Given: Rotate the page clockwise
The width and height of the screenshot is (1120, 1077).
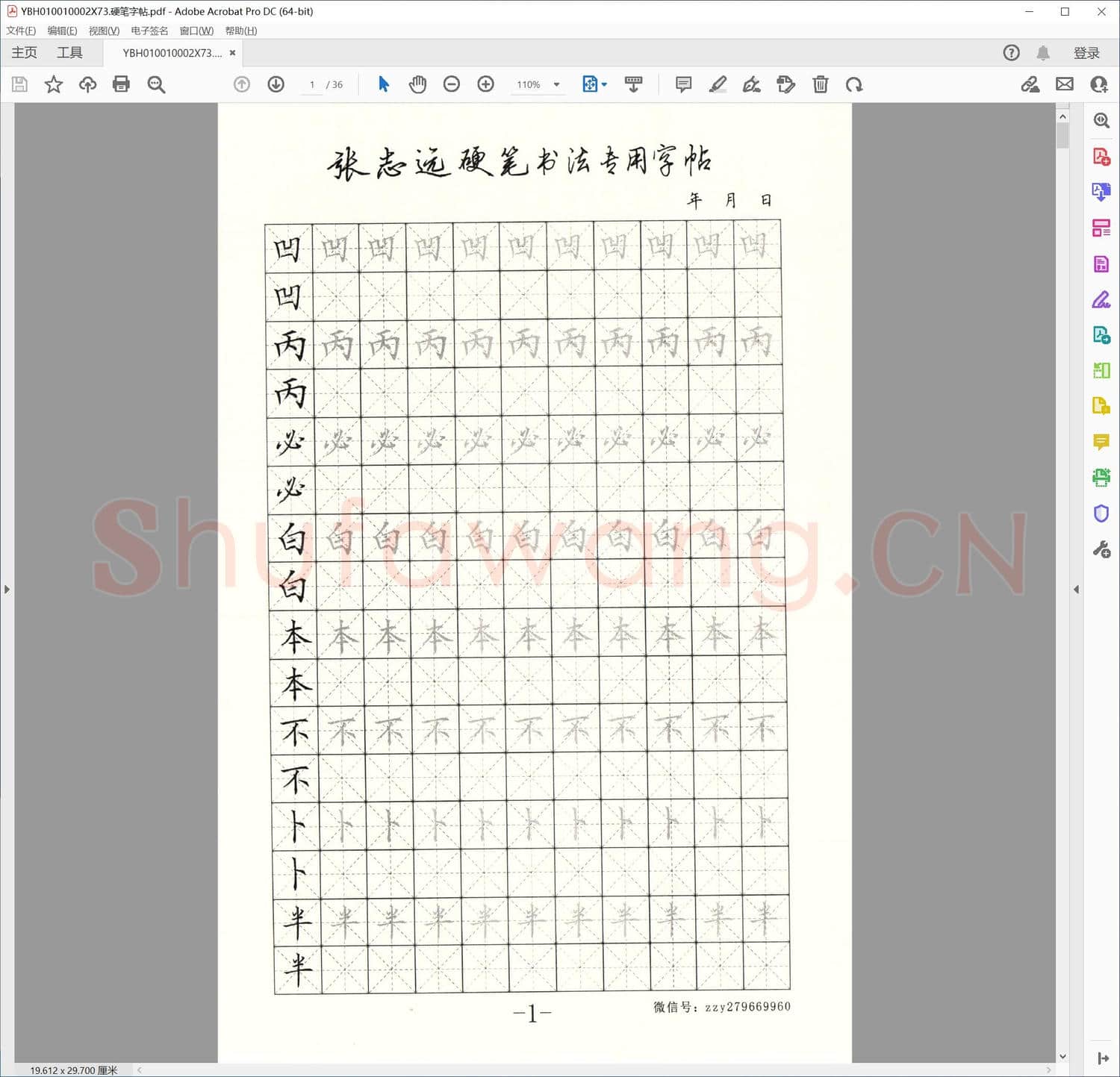Looking at the screenshot, I should click(x=854, y=84).
